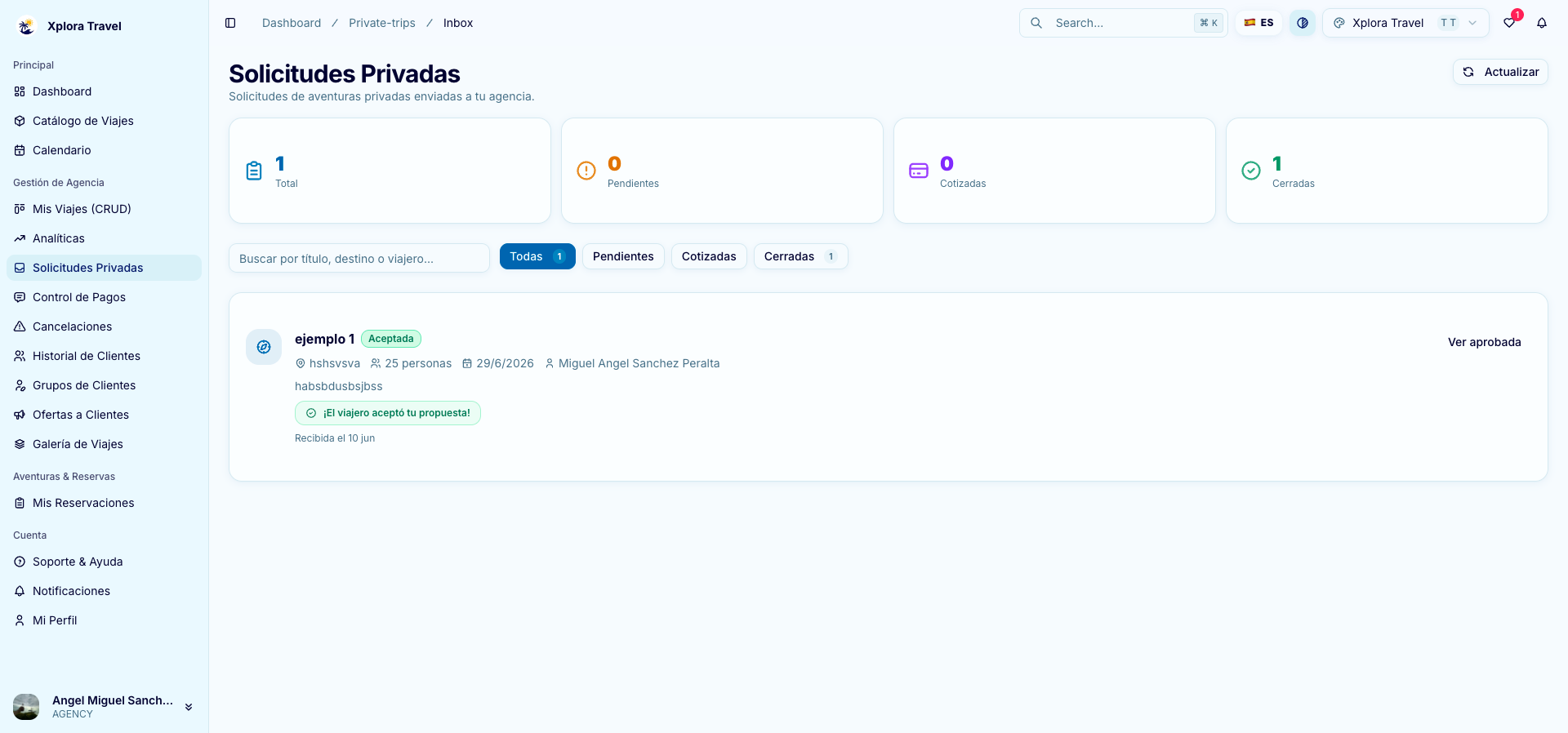Viewport: 1568px width, 733px height.
Task: Open Grupos de Clientes in sidebar
Action: [104, 385]
